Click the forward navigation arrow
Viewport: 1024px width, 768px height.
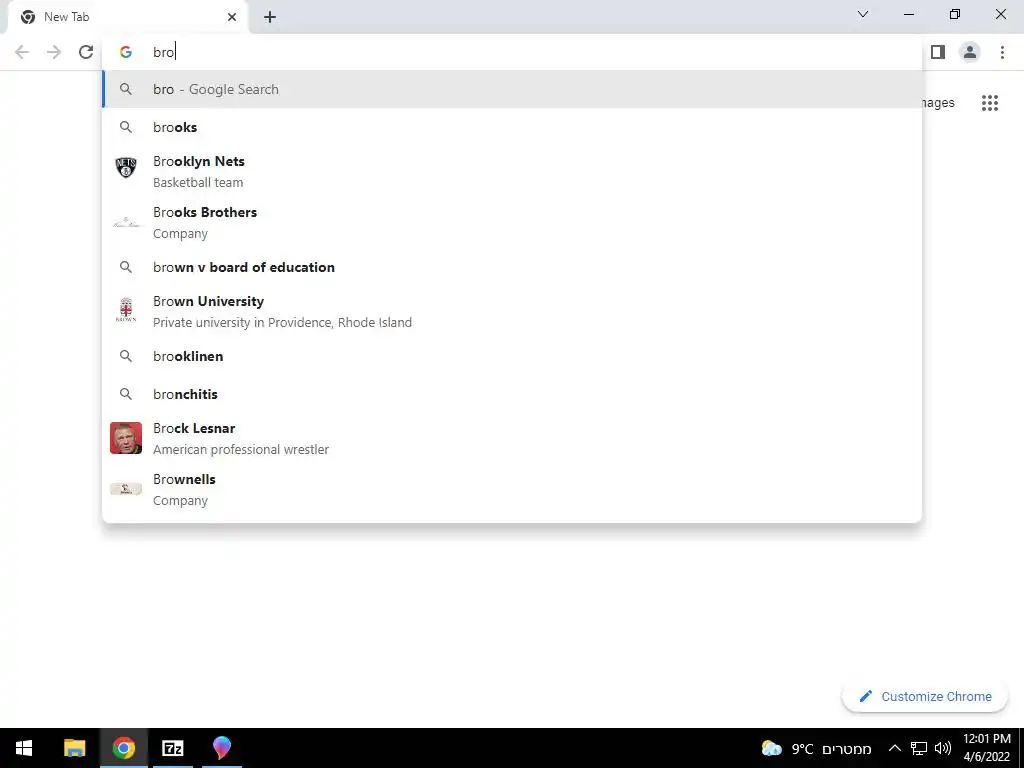coord(54,52)
